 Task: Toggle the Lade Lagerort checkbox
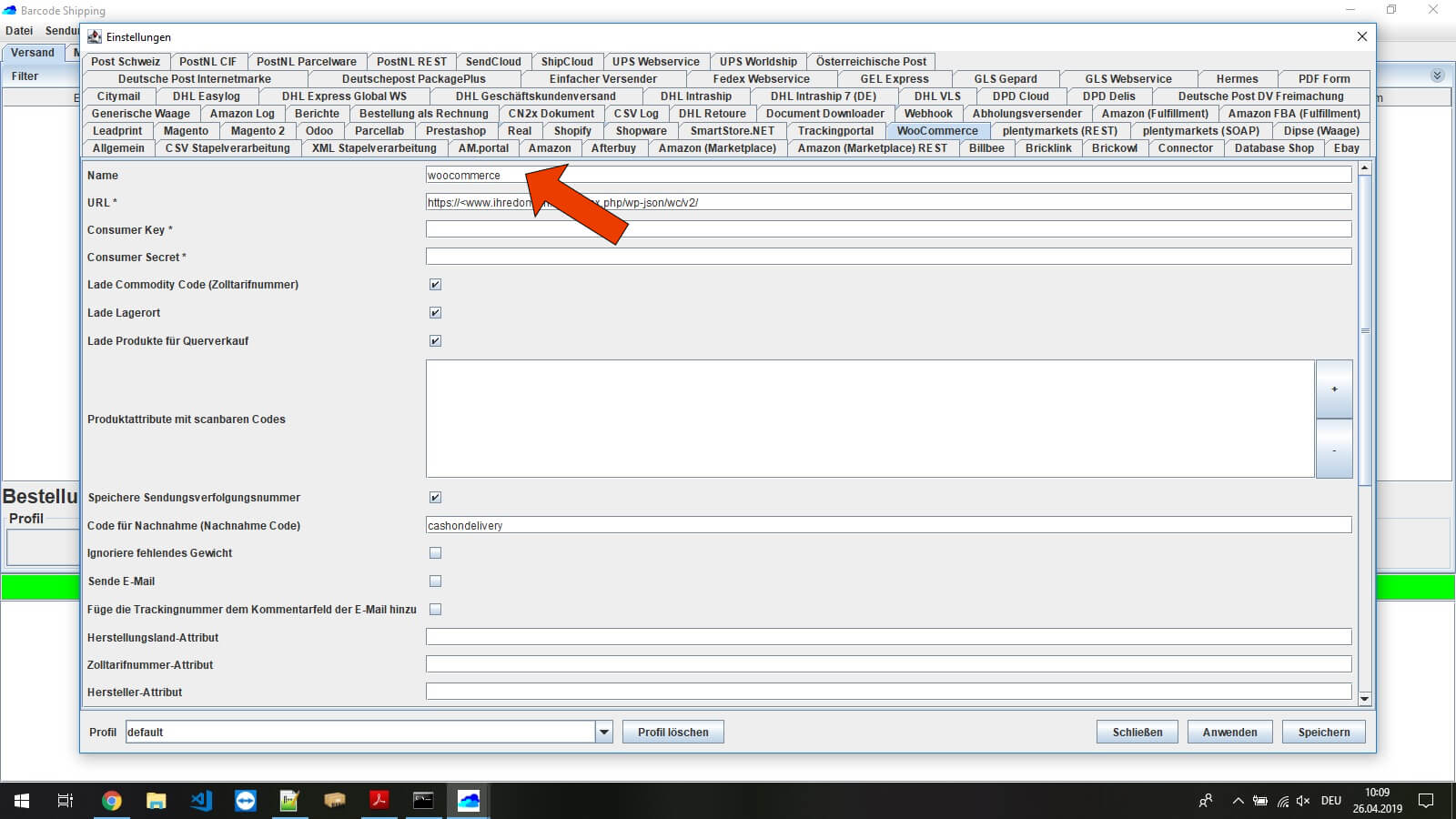click(435, 313)
